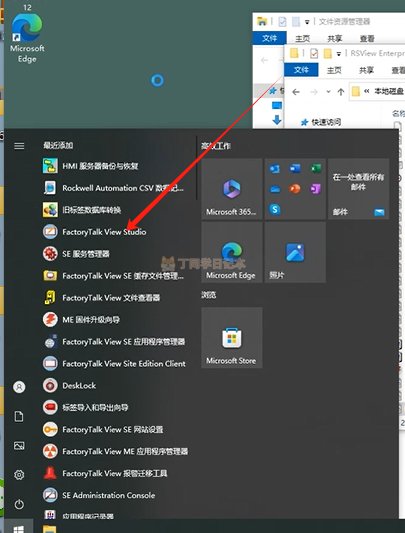
Task: Open SE Administration Console icon
Action: point(50,495)
